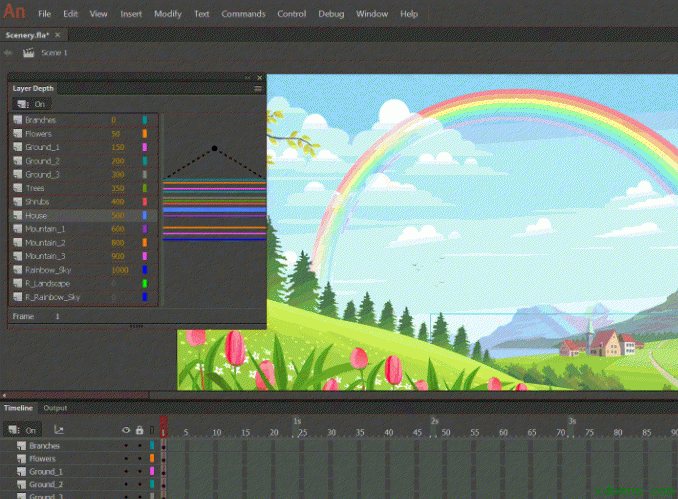Toggle the Timeline advanced layers On button
This screenshot has width=678, height=499.
(x=22, y=430)
